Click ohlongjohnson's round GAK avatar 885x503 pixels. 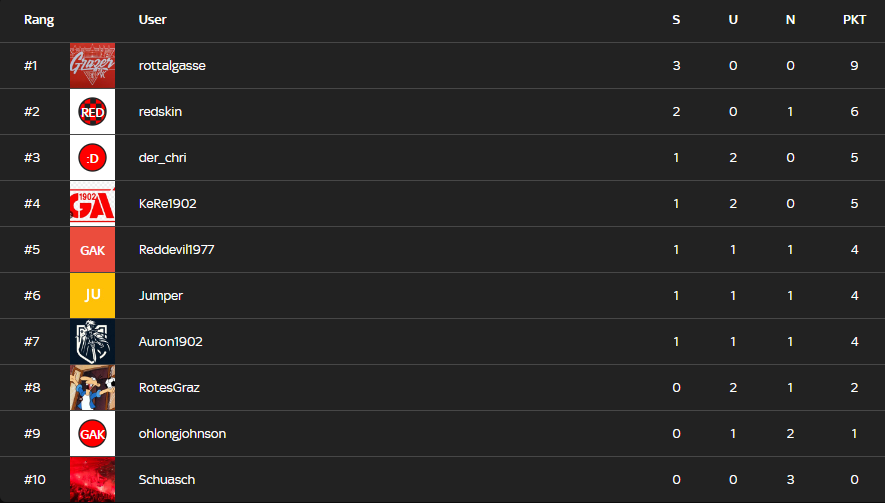(x=92, y=434)
